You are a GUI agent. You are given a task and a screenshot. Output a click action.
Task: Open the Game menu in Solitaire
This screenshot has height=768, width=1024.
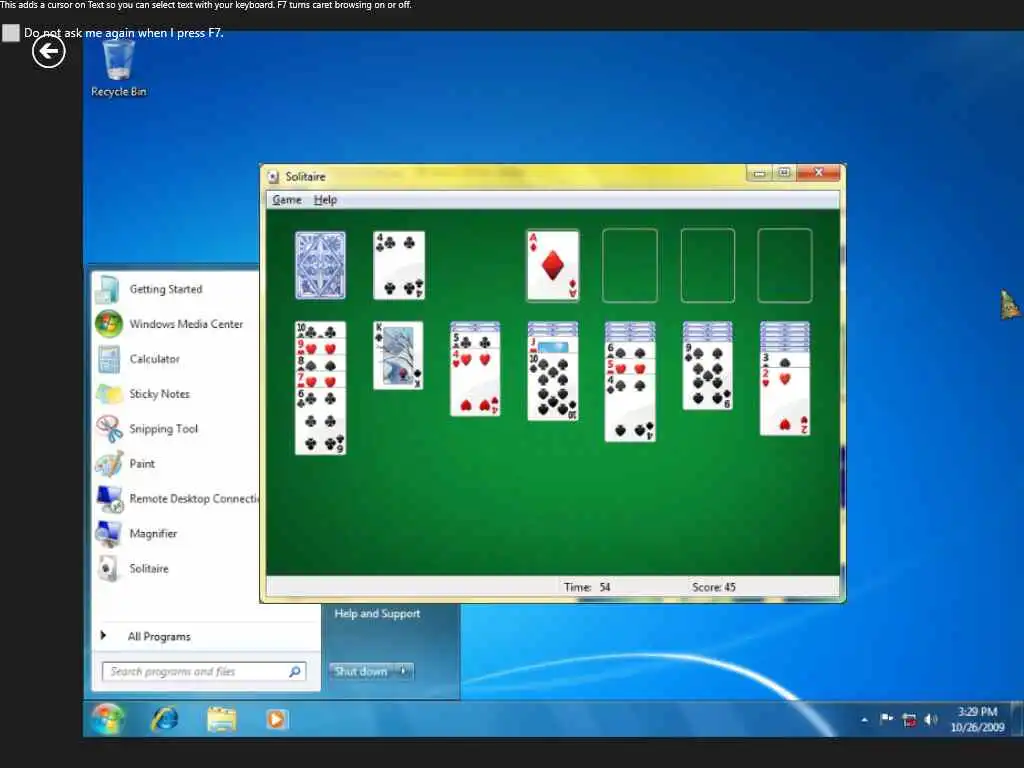tap(287, 200)
